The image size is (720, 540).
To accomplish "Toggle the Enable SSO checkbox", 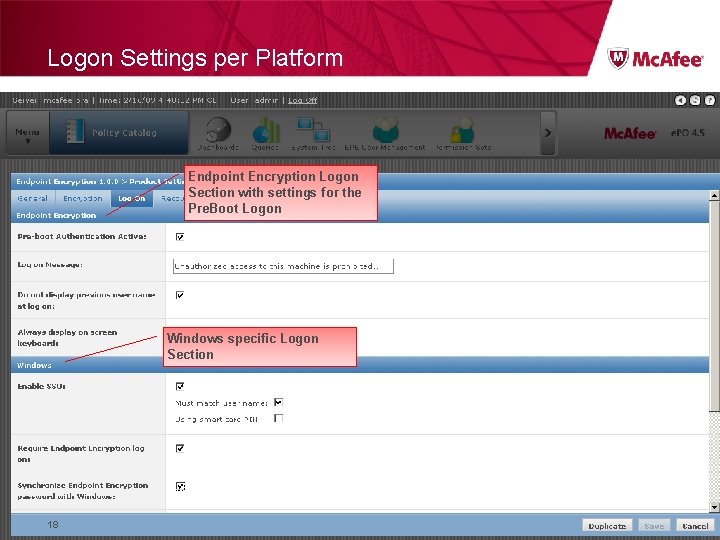I will click(x=180, y=387).
